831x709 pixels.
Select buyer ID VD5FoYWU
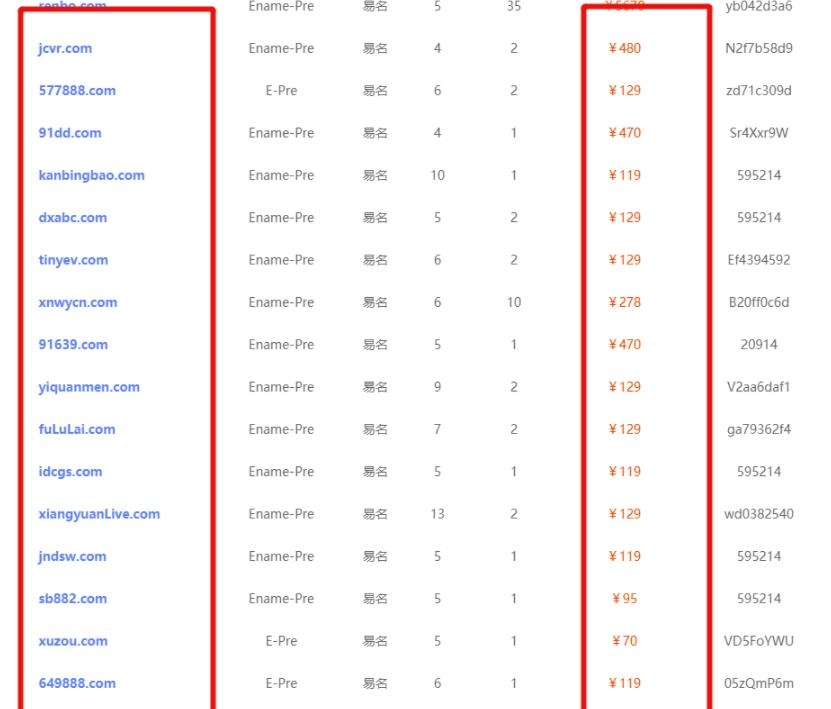(x=759, y=641)
